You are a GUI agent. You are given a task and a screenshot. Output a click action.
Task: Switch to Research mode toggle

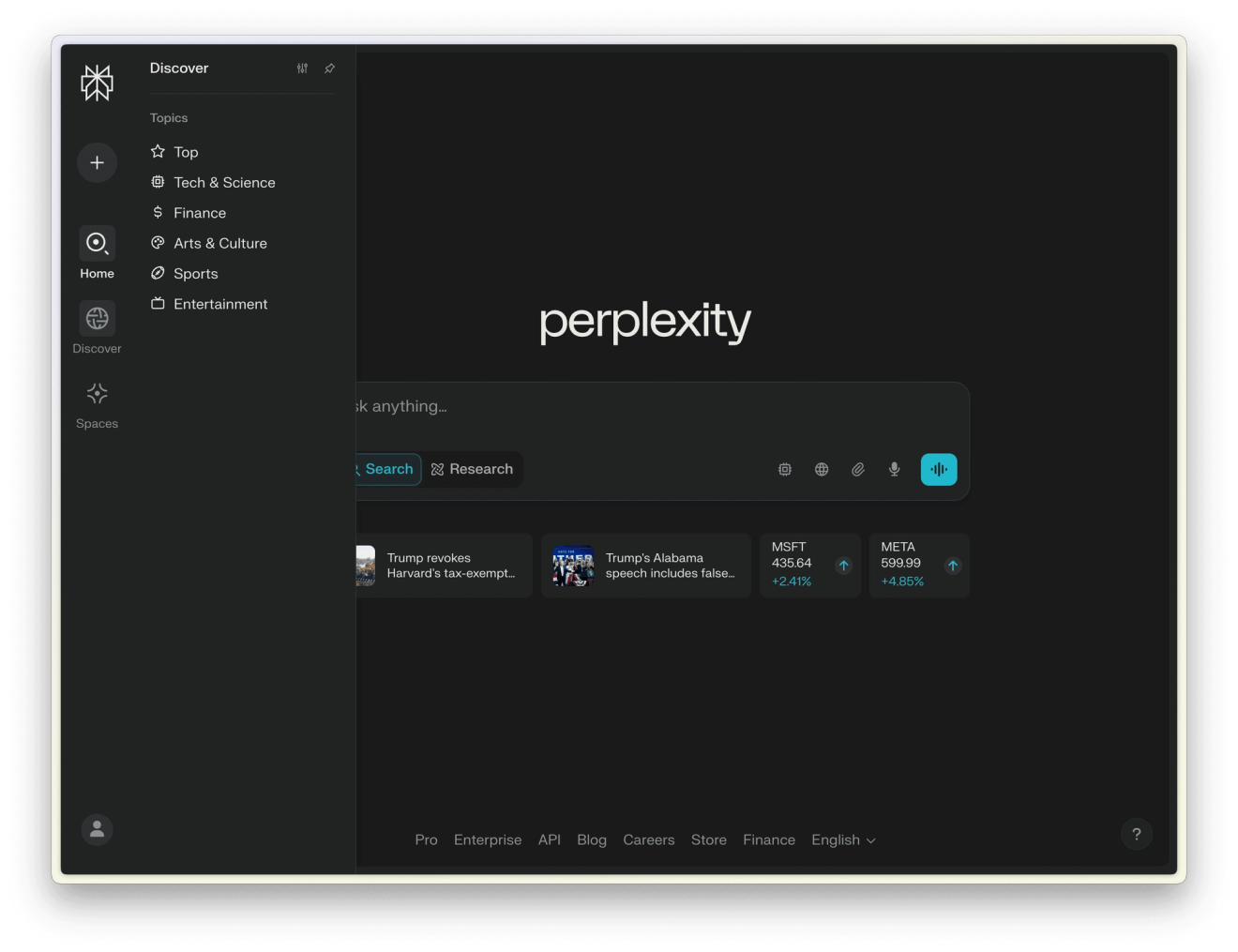(x=472, y=469)
